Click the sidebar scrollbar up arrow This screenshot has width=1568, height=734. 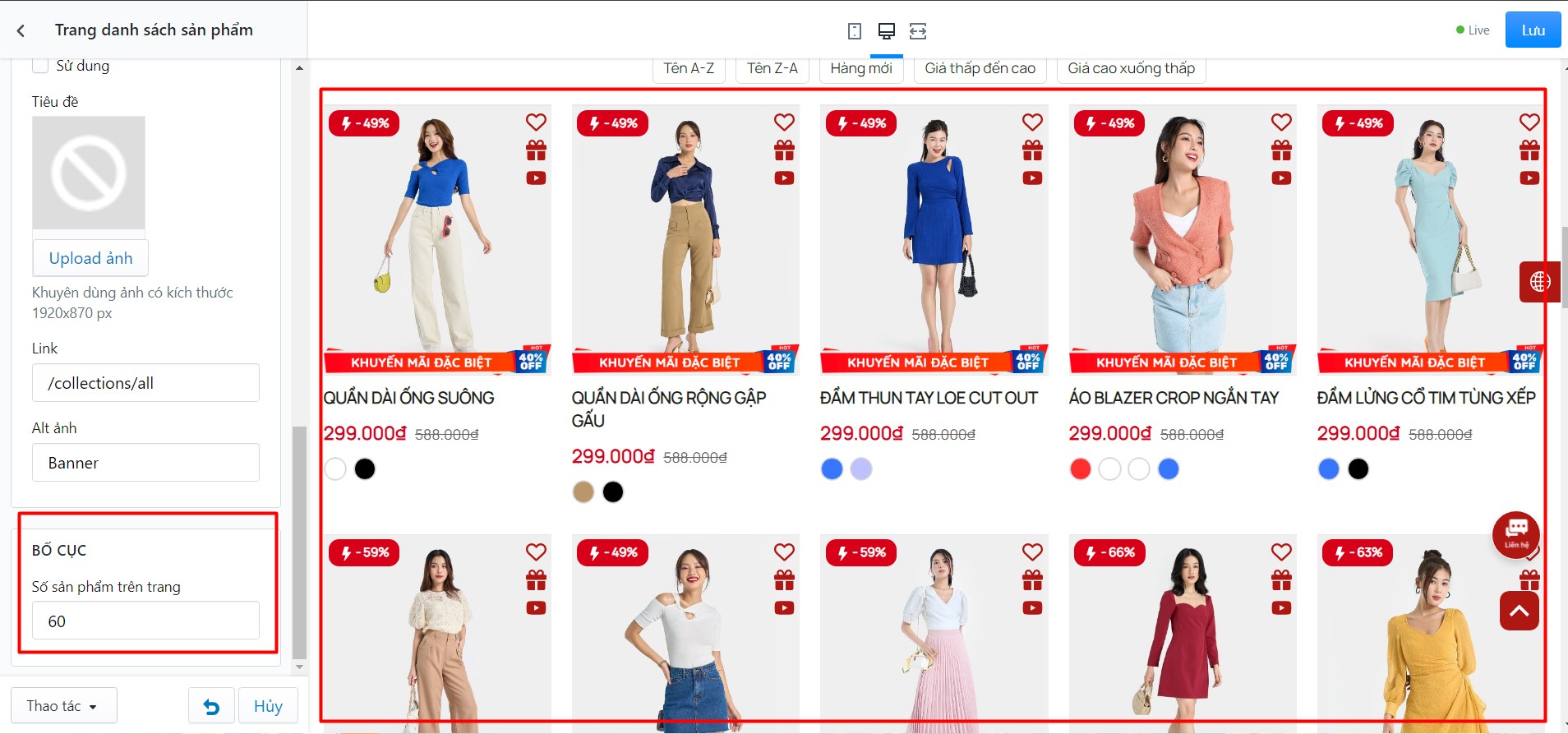point(299,67)
